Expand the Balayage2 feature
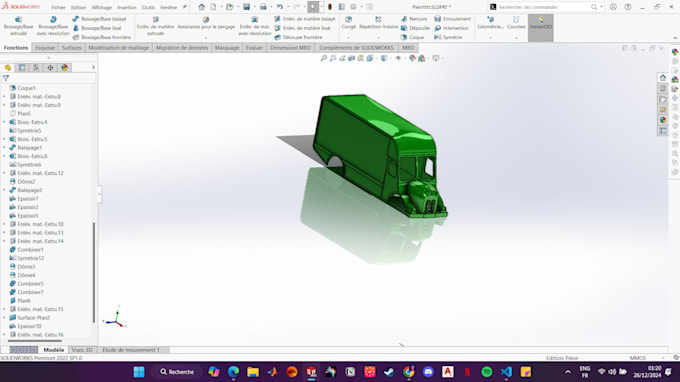Screen dimensions: 680x382 click(x=4, y=190)
